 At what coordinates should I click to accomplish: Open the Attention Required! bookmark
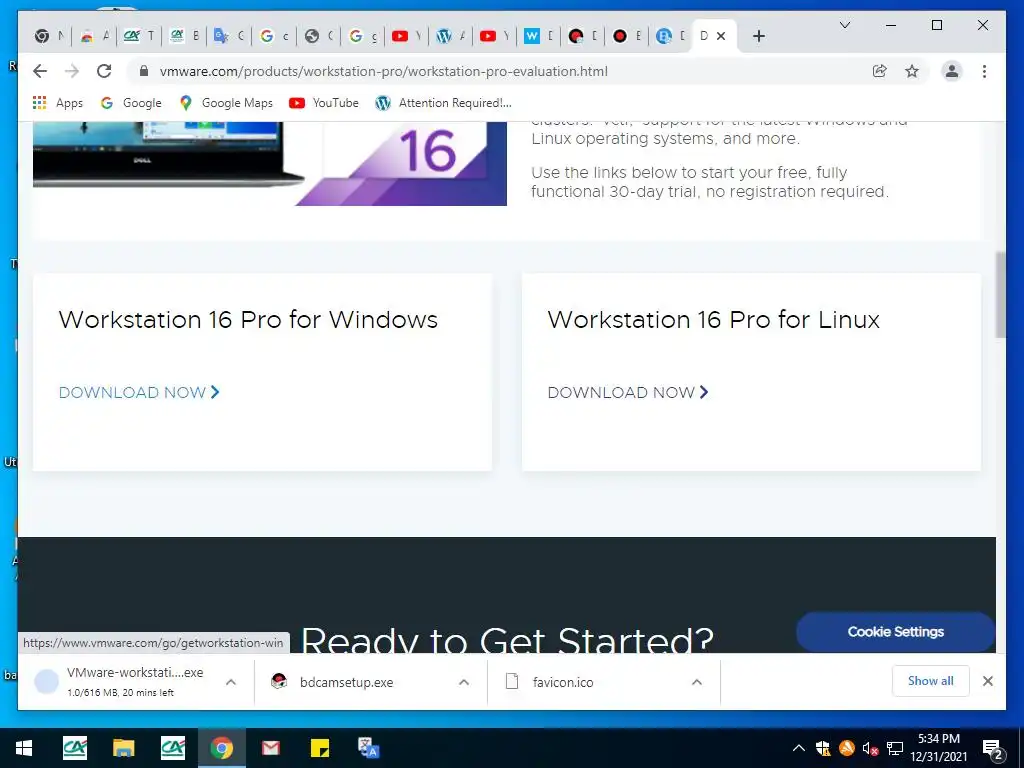tap(443, 103)
